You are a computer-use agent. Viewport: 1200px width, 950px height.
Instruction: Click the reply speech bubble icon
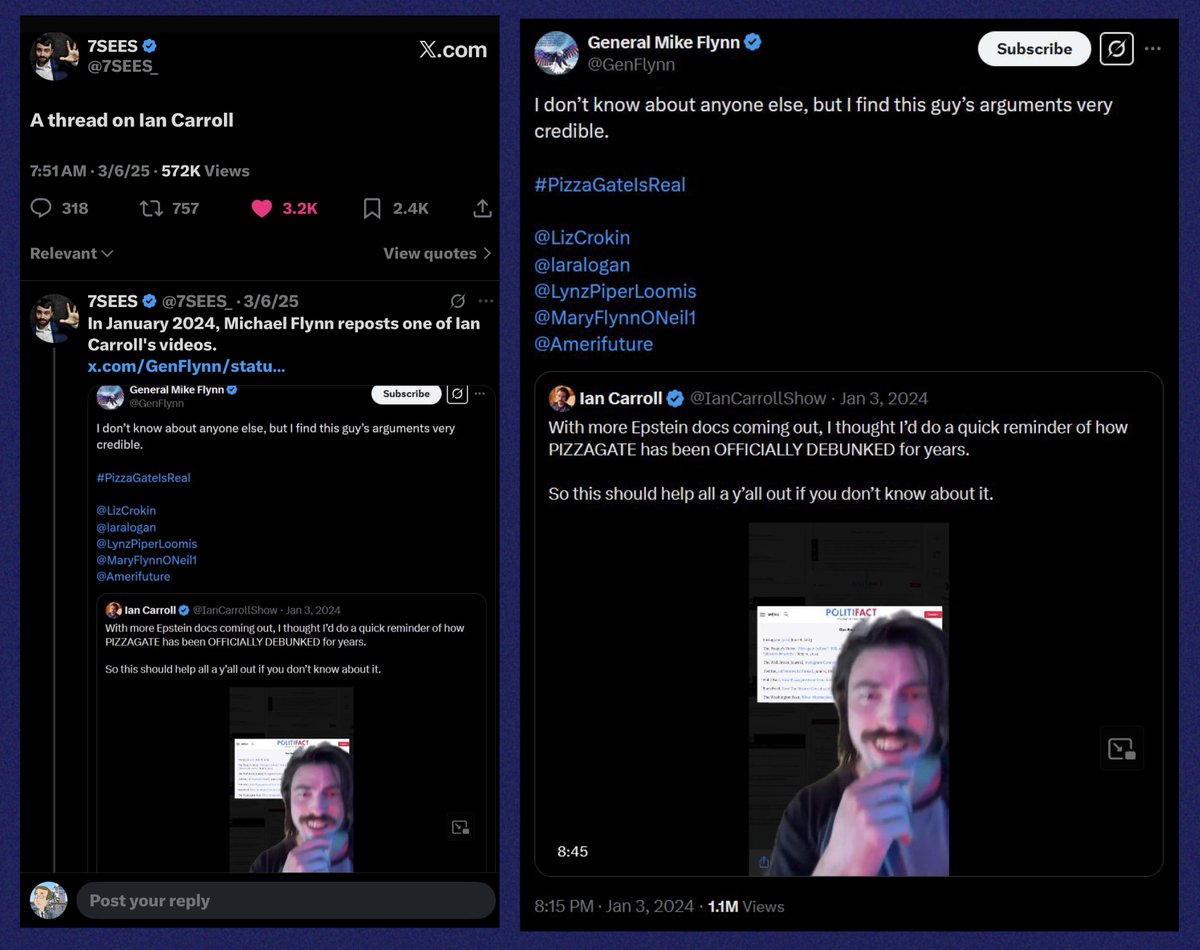pos(41,208)
